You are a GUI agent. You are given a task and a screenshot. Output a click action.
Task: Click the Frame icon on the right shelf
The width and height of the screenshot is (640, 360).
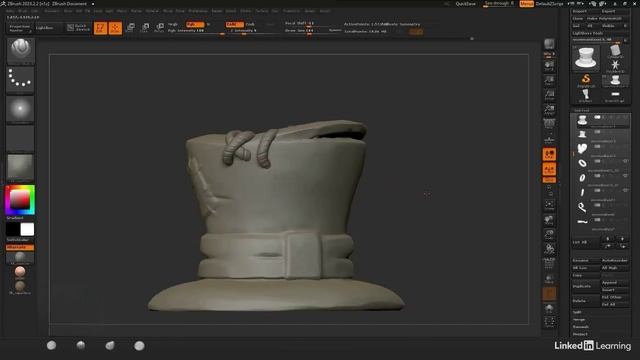tap(549, 205)
